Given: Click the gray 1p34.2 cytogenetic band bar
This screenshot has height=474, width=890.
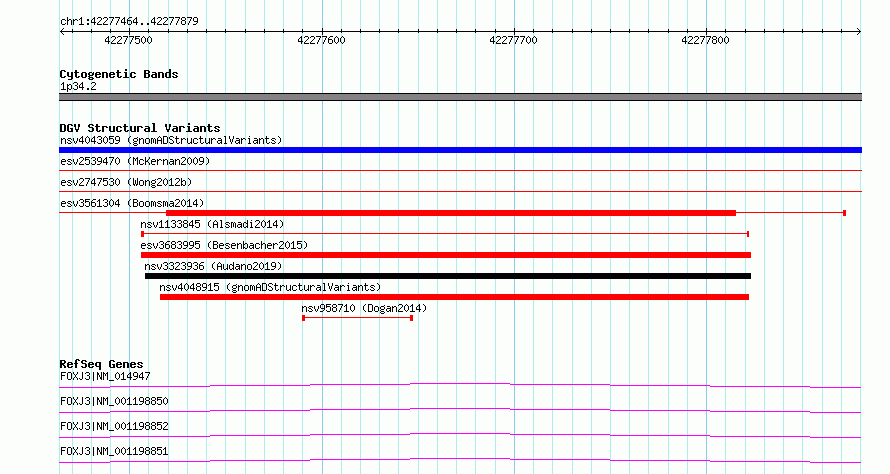Looking at the screenshot, I should (460, 97).
